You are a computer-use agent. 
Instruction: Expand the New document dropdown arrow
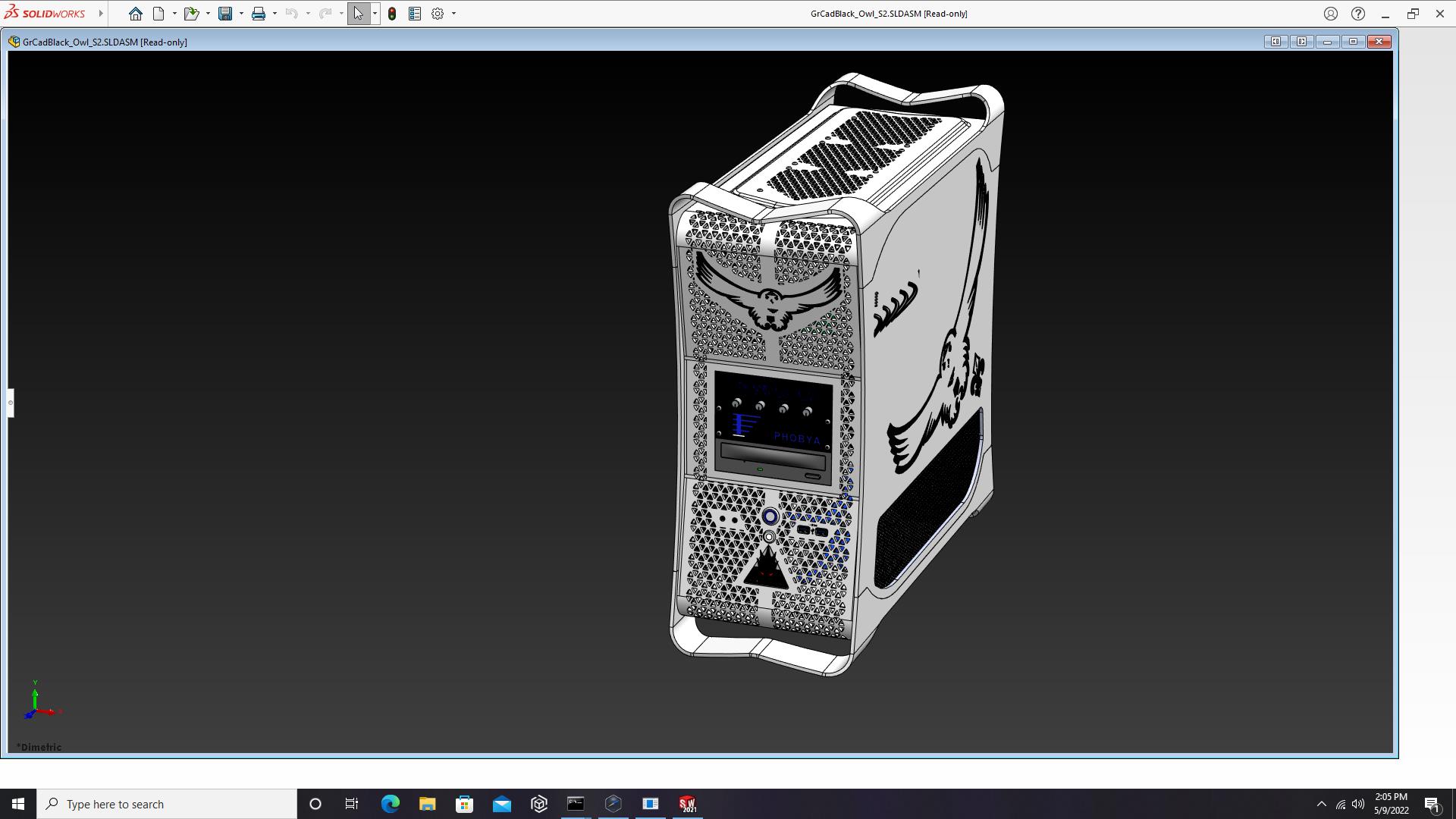click(x=174, y=14)
